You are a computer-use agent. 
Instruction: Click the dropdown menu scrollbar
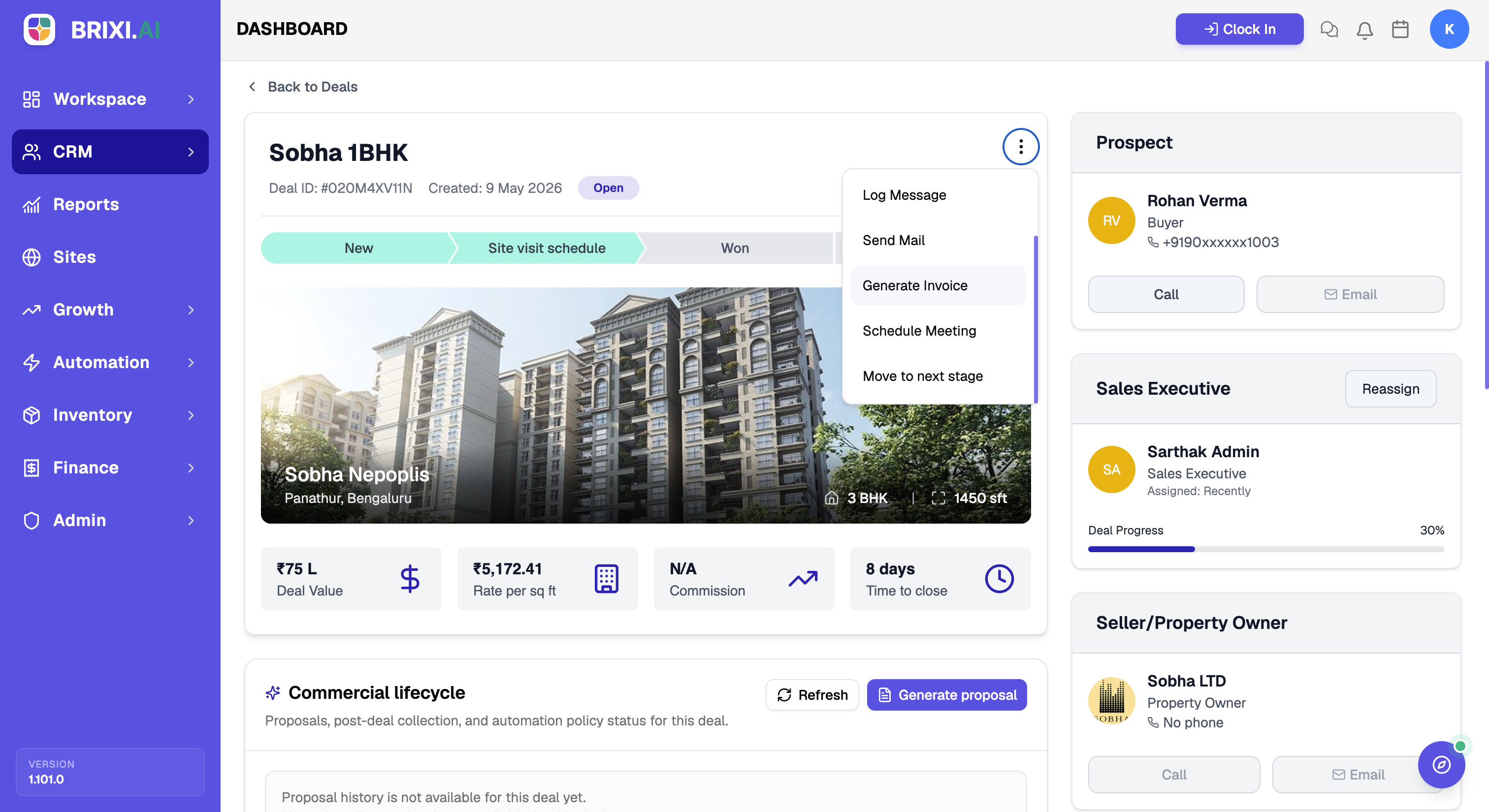pyautogui.click(x=1035, y=319)
